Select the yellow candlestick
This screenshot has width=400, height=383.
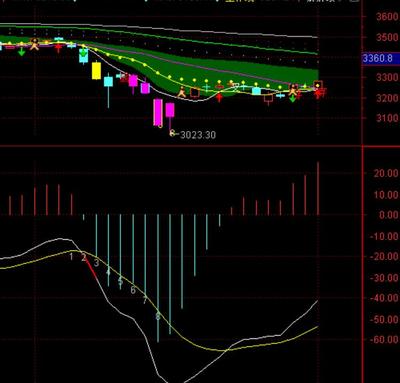(96, 71)
